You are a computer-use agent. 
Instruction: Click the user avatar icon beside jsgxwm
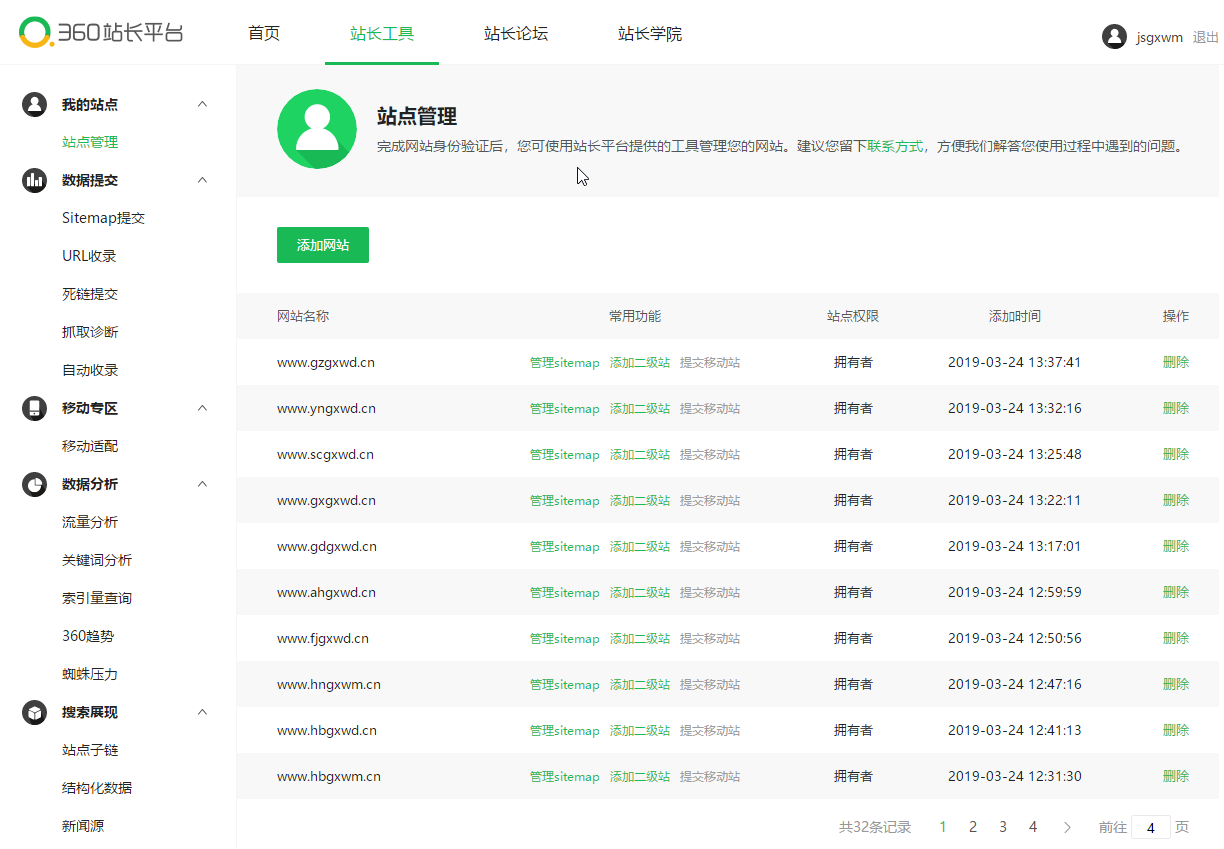[1114, 37]
